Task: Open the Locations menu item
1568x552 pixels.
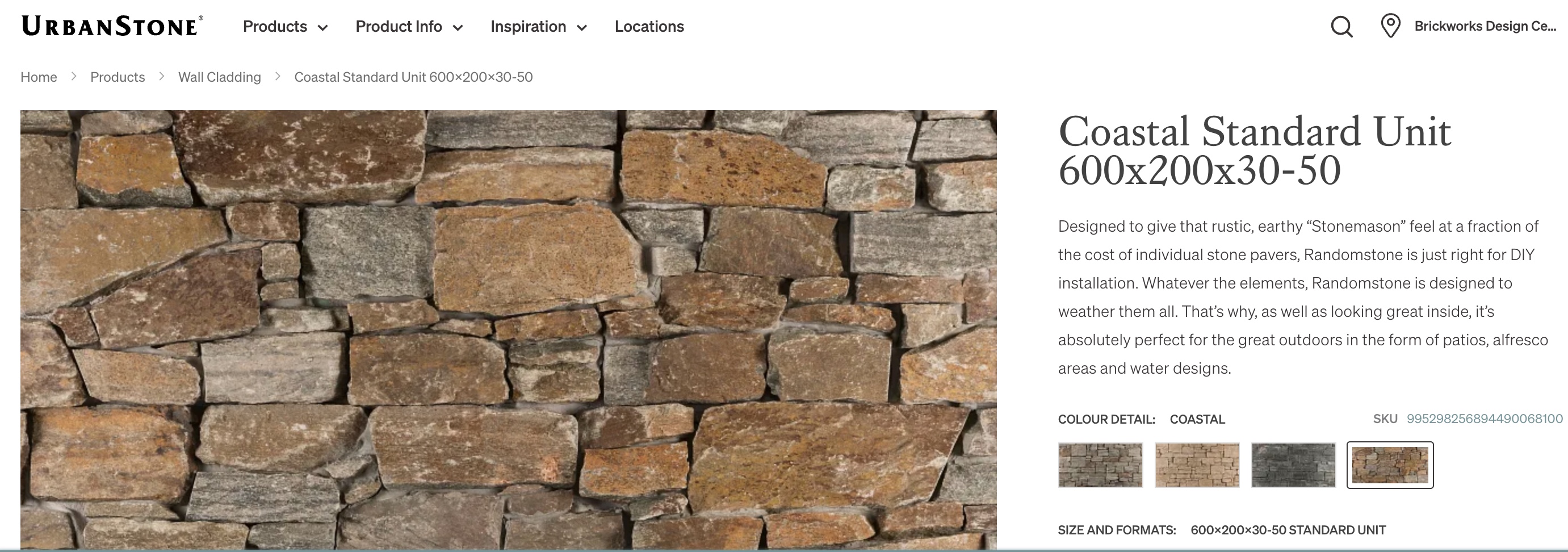Action: tap(649, 26)
